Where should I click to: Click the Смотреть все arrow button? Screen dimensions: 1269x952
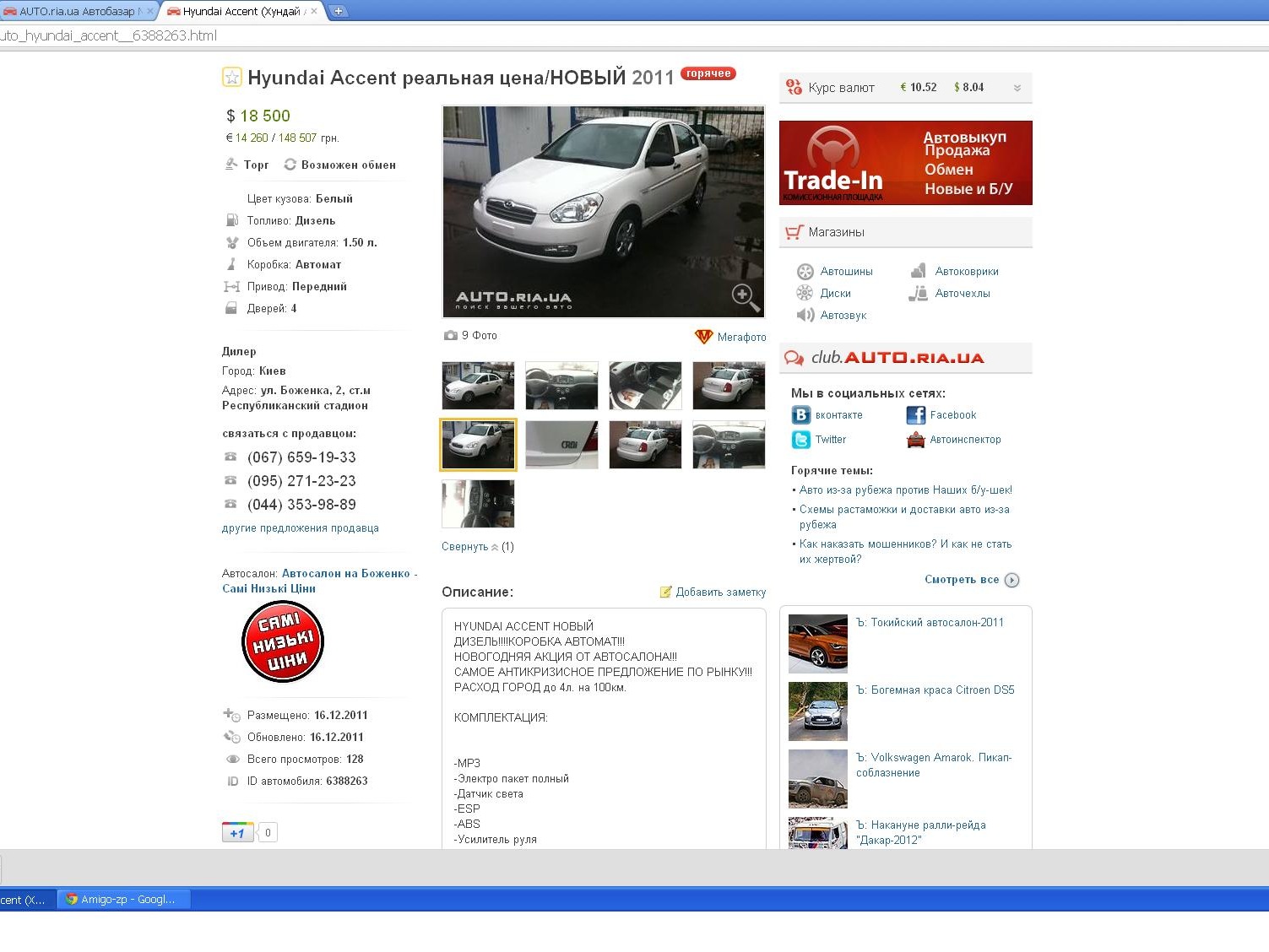(1012, 580)
